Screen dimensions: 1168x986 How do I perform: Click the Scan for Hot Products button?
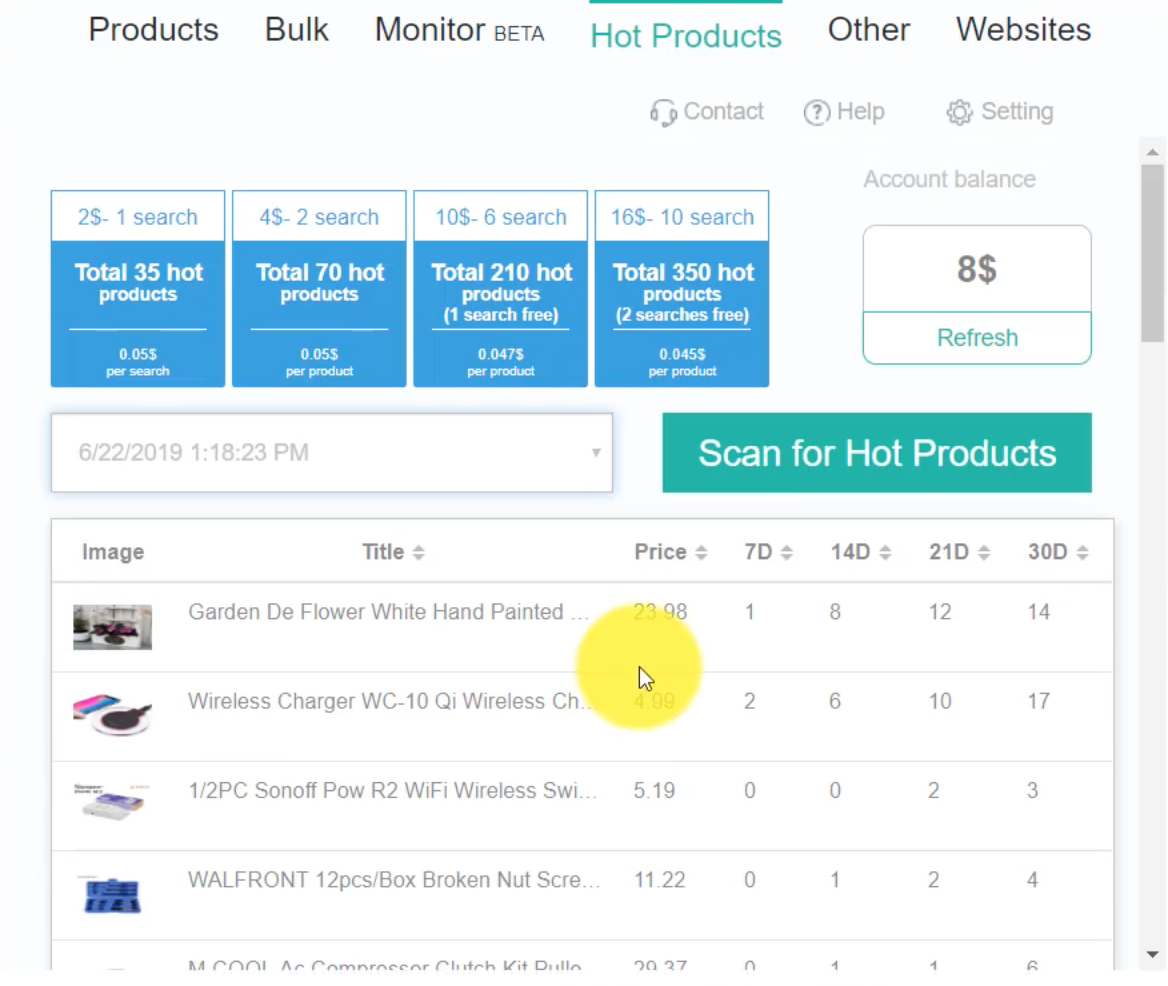point(876,453)
